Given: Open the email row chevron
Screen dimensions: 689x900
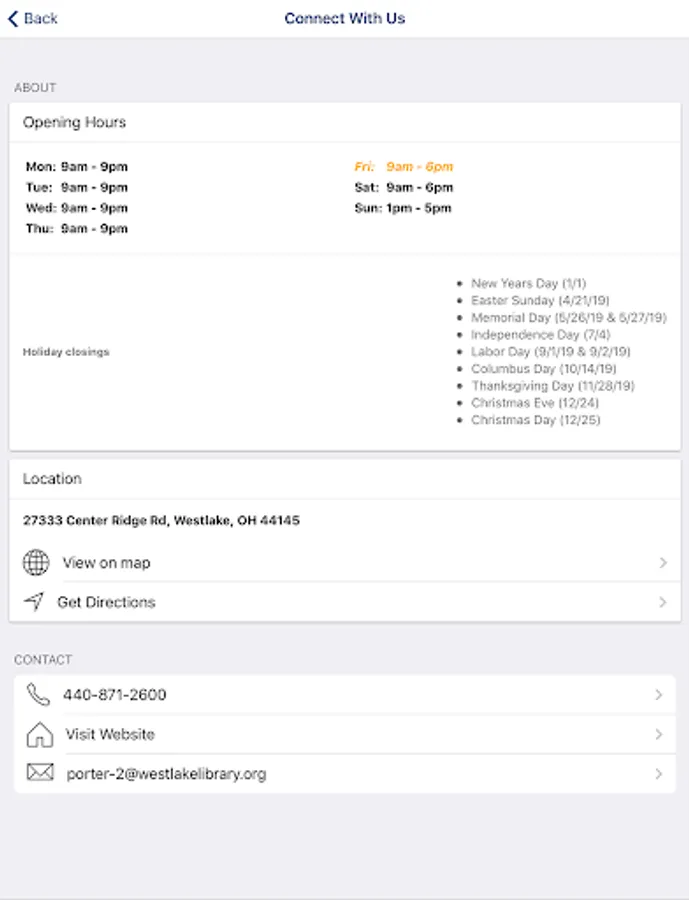Looking at the screenshot, I should pyautogui.click(x=659, y=774).
